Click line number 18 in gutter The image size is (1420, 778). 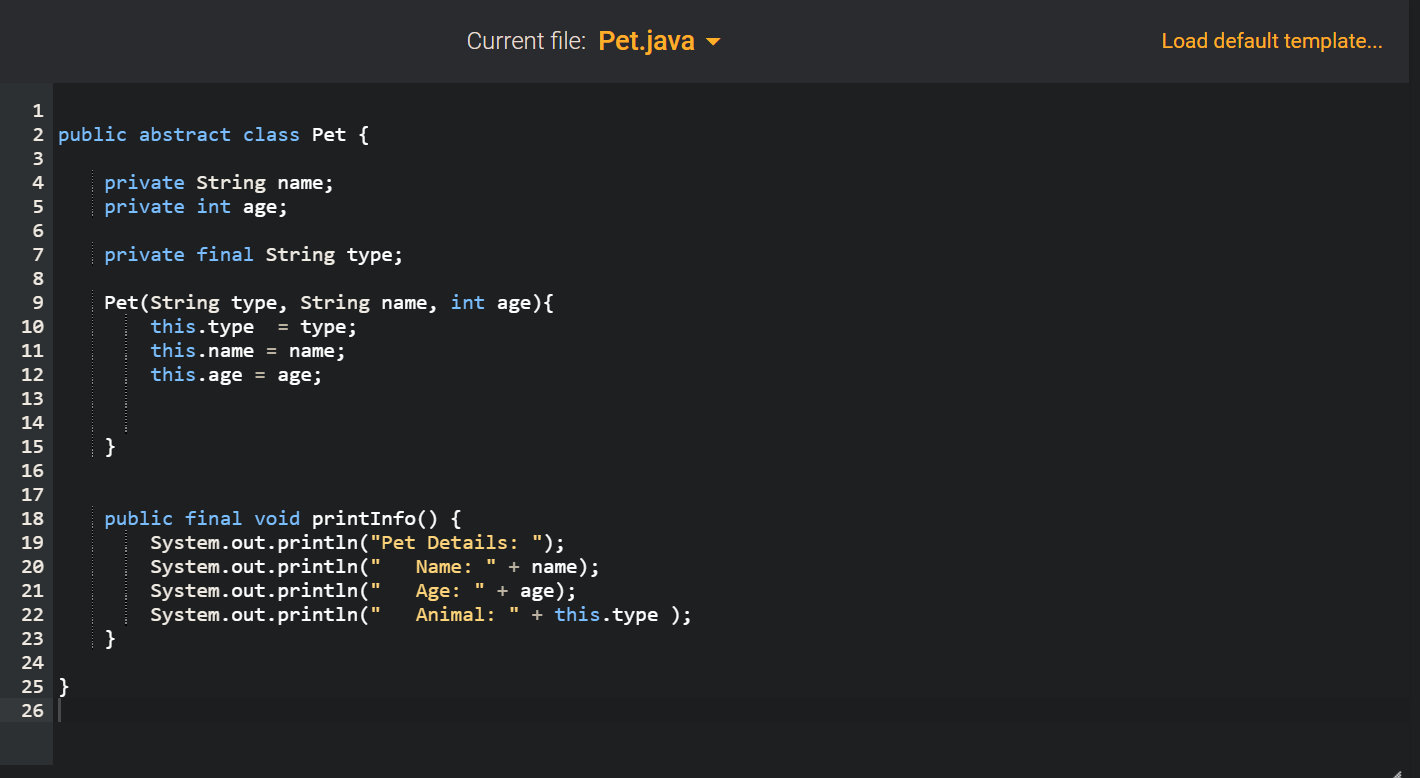[32, 518]
